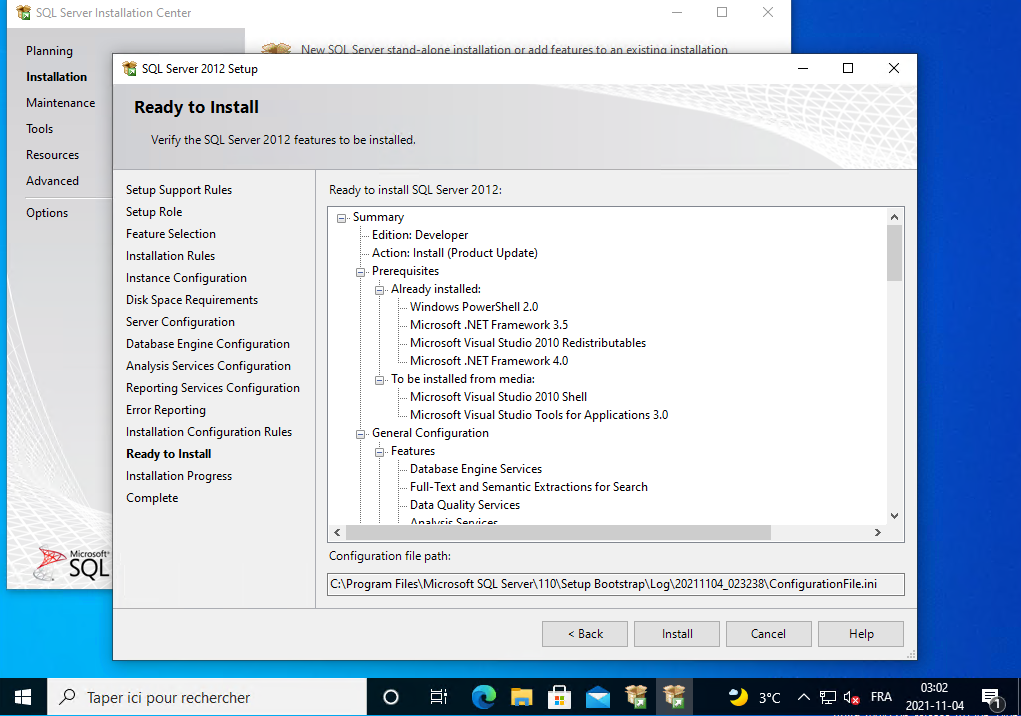Image resolution: width=1021 pixels, height=716 pixels.
Task: Click the Cancel button
Action: (x=768, y=634)
